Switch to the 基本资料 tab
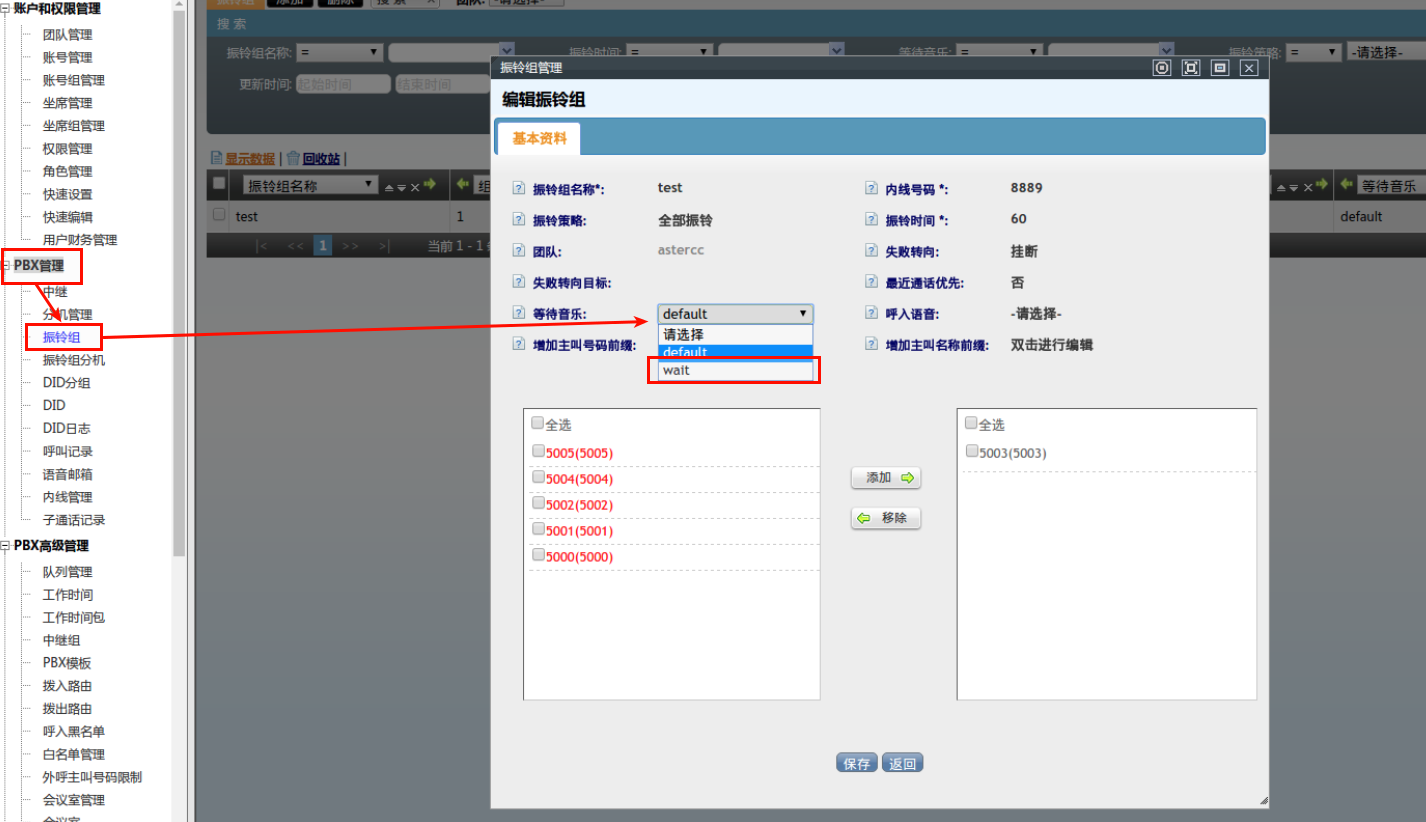1426x822 pixels. point(539,139)
